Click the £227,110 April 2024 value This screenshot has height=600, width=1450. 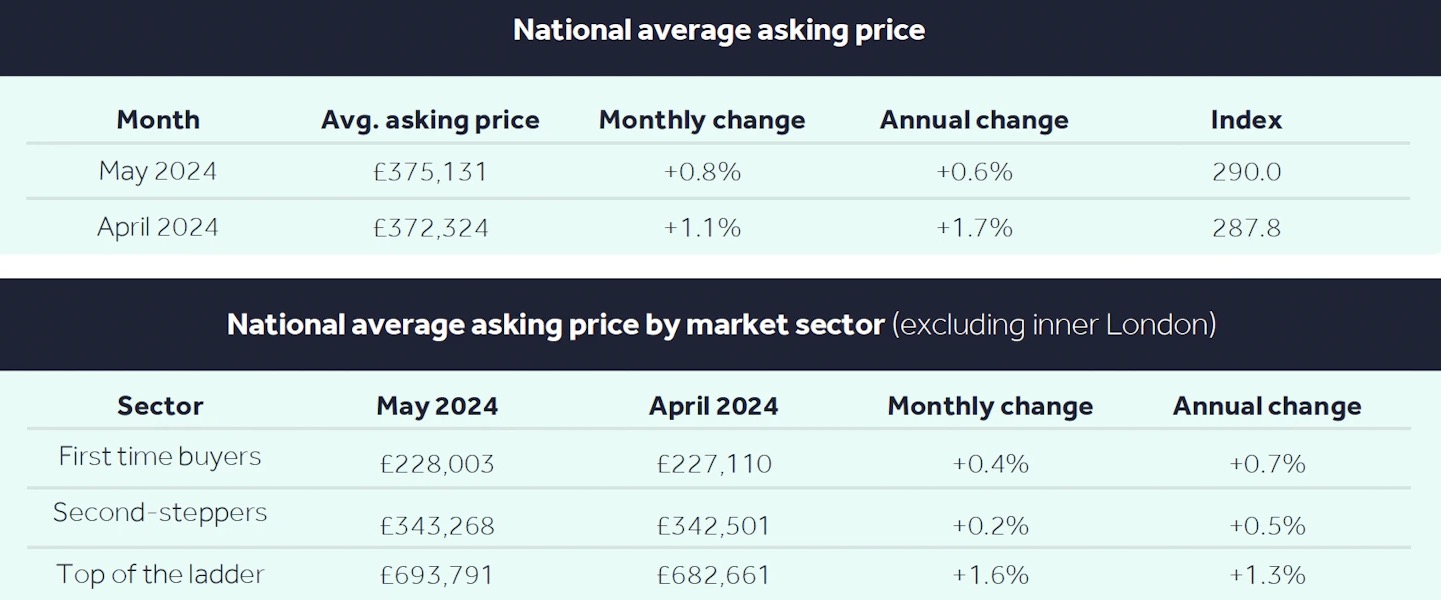714,464
